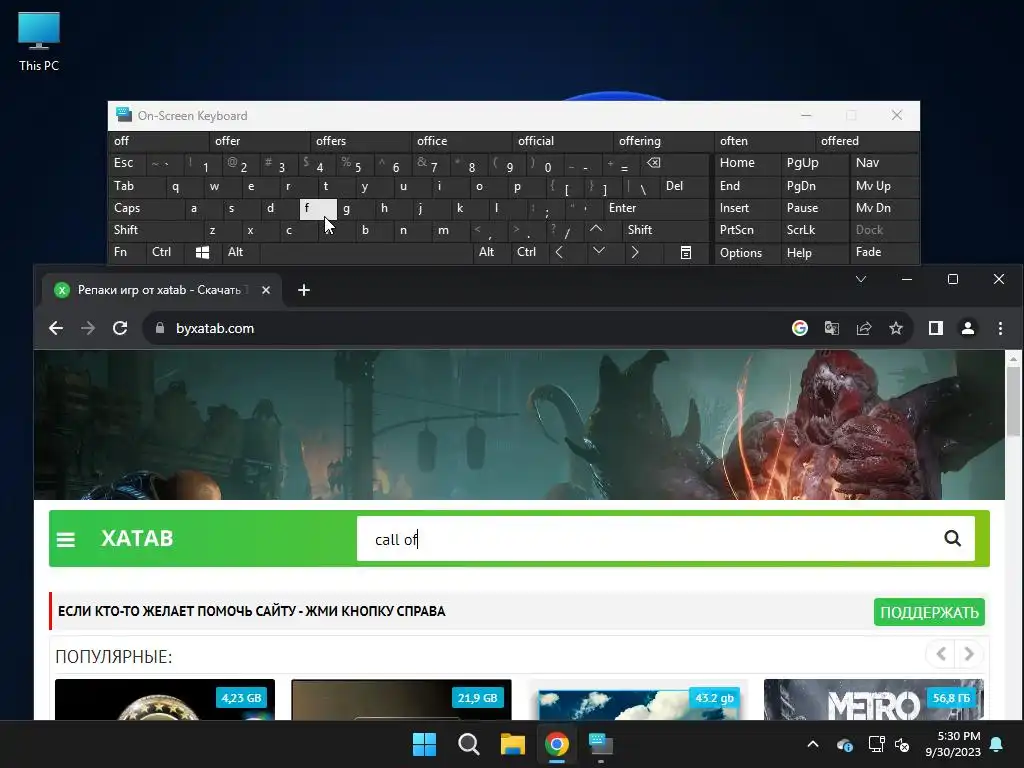The width and height of the screenshot is (1024, 768).
Task: Click the search magnifier icon on XATAB site
Action: click(952, 538)
